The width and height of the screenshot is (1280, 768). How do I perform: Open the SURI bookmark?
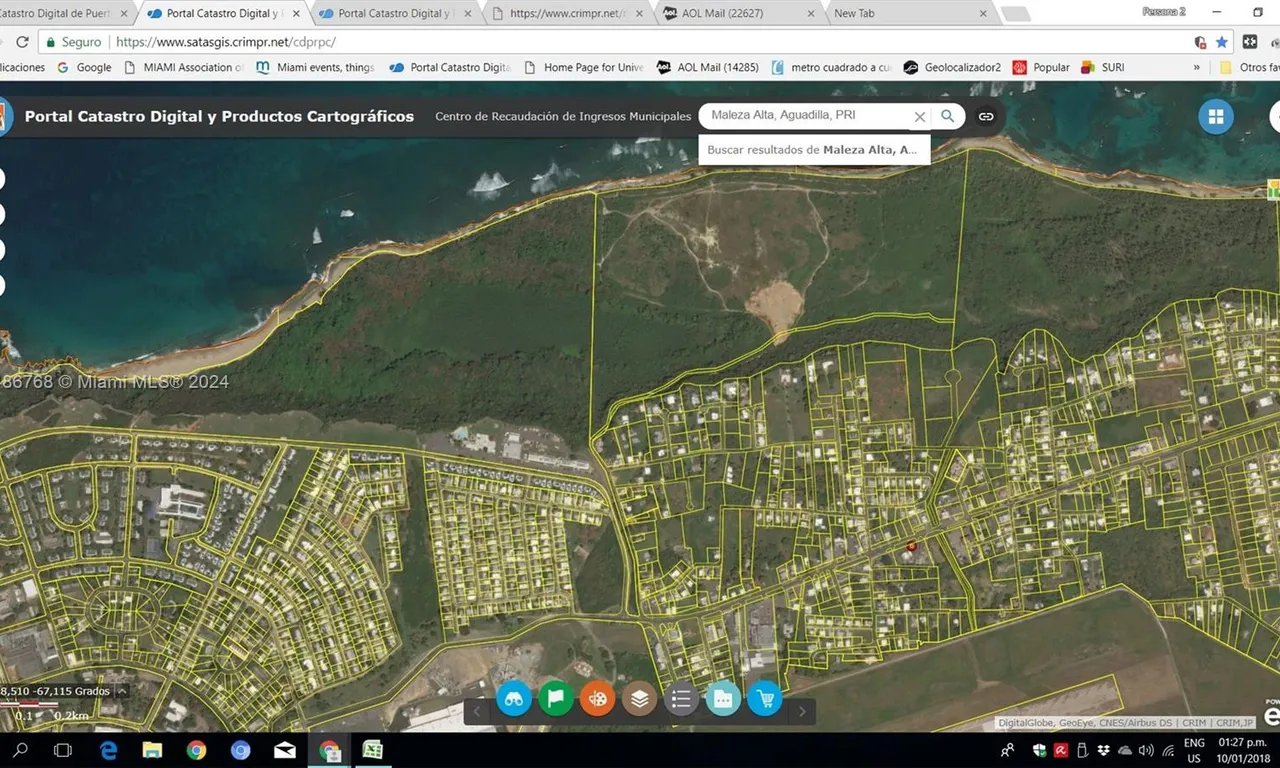pos(1103,67)
